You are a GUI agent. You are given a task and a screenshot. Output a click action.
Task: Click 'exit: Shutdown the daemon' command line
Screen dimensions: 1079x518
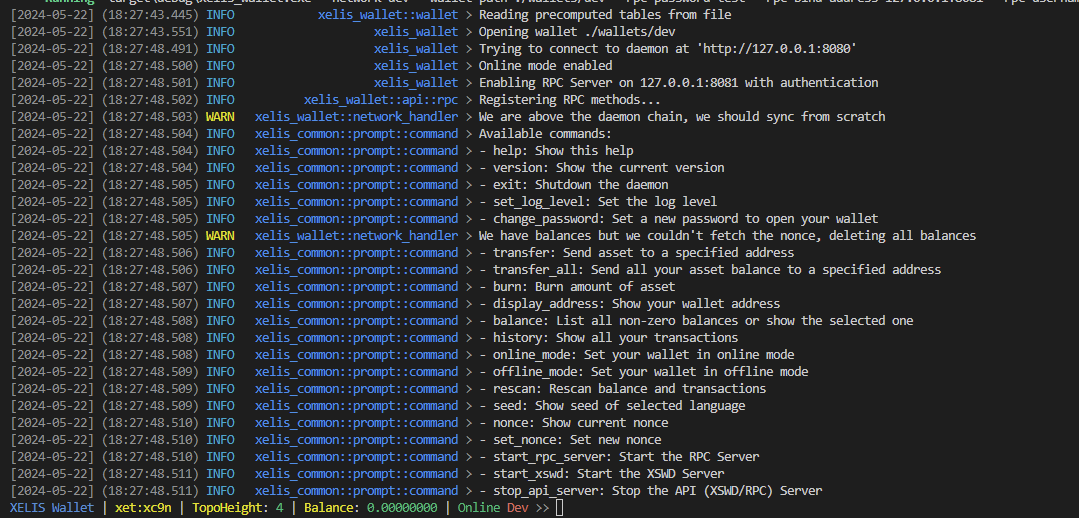pyautogui.click(x=573, y=184)
